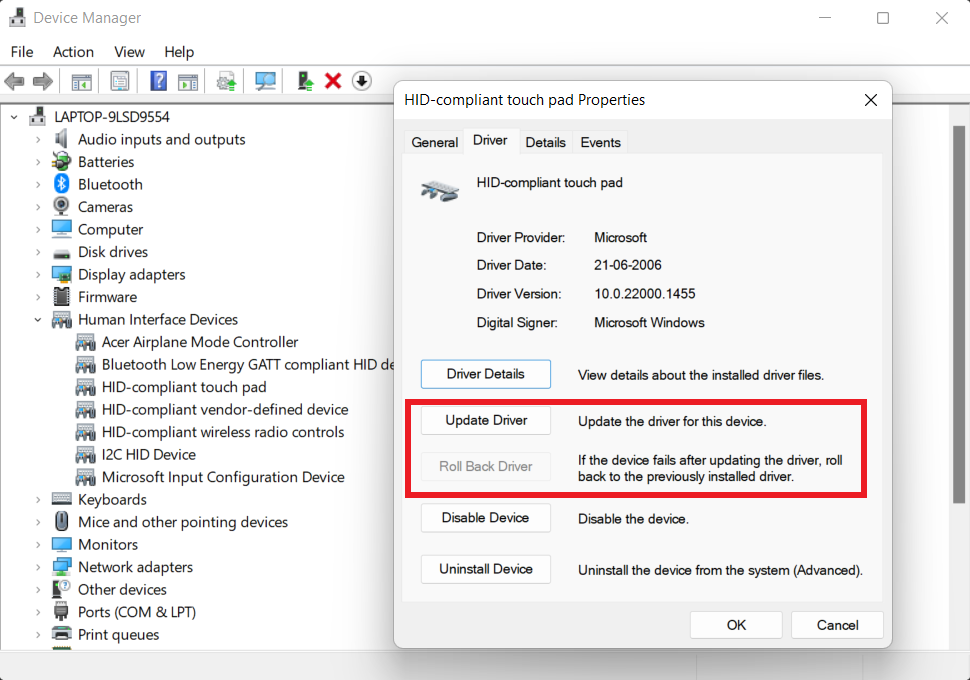Switch to the Details tab
970x680 pixels.
click(x=545, y=142)
